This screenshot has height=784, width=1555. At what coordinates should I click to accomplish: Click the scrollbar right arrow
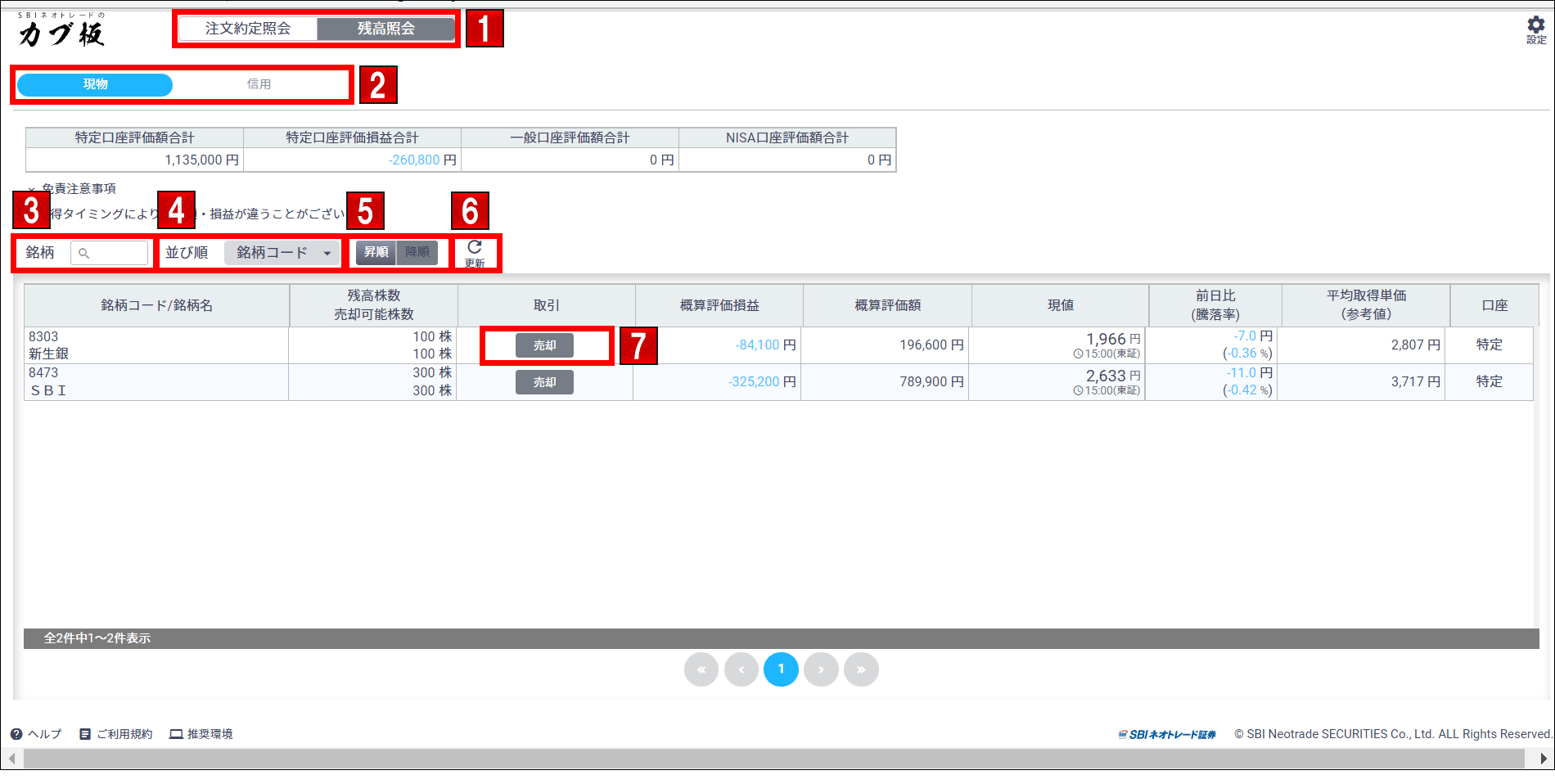tap(1542, 759)
